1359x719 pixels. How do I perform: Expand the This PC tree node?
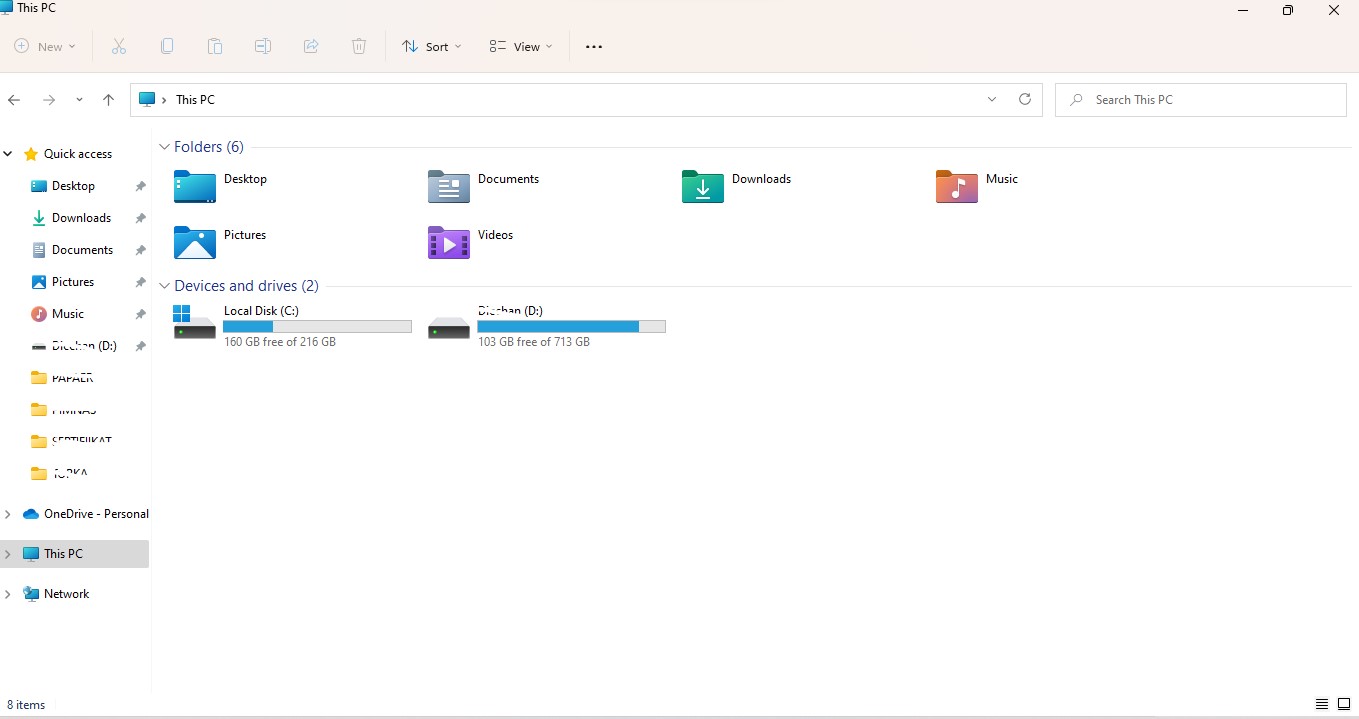8,554
